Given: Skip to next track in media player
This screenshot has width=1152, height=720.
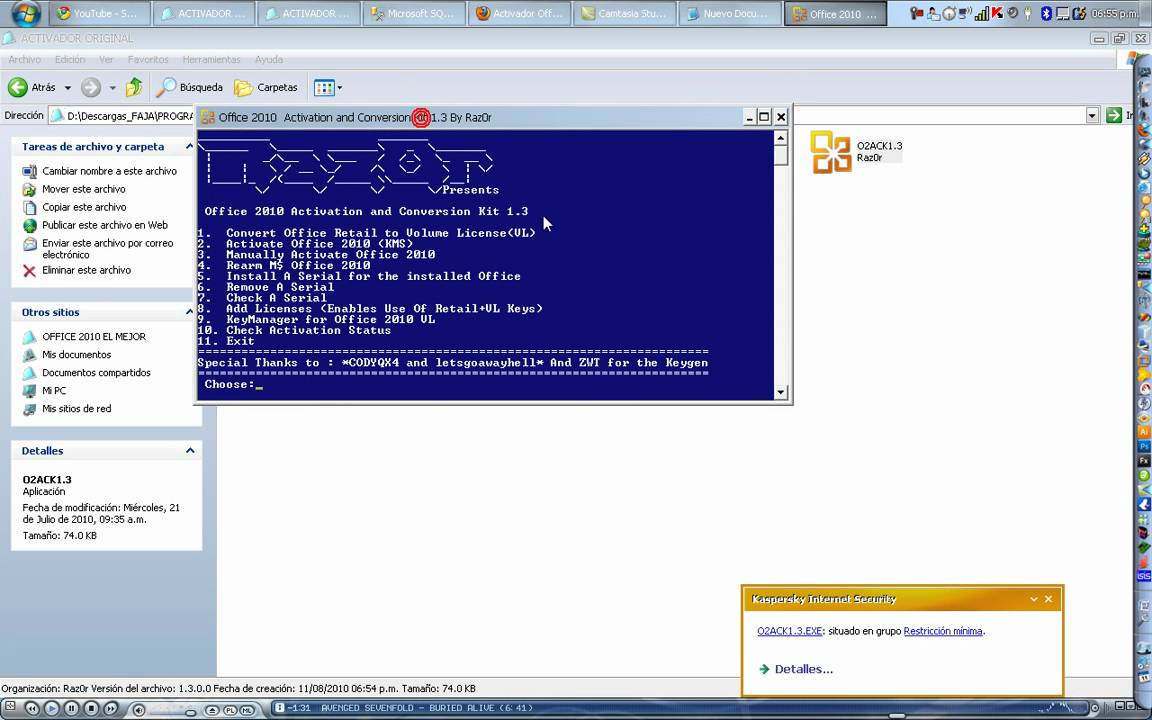Looking at the screenshot, I should (110, 709).
